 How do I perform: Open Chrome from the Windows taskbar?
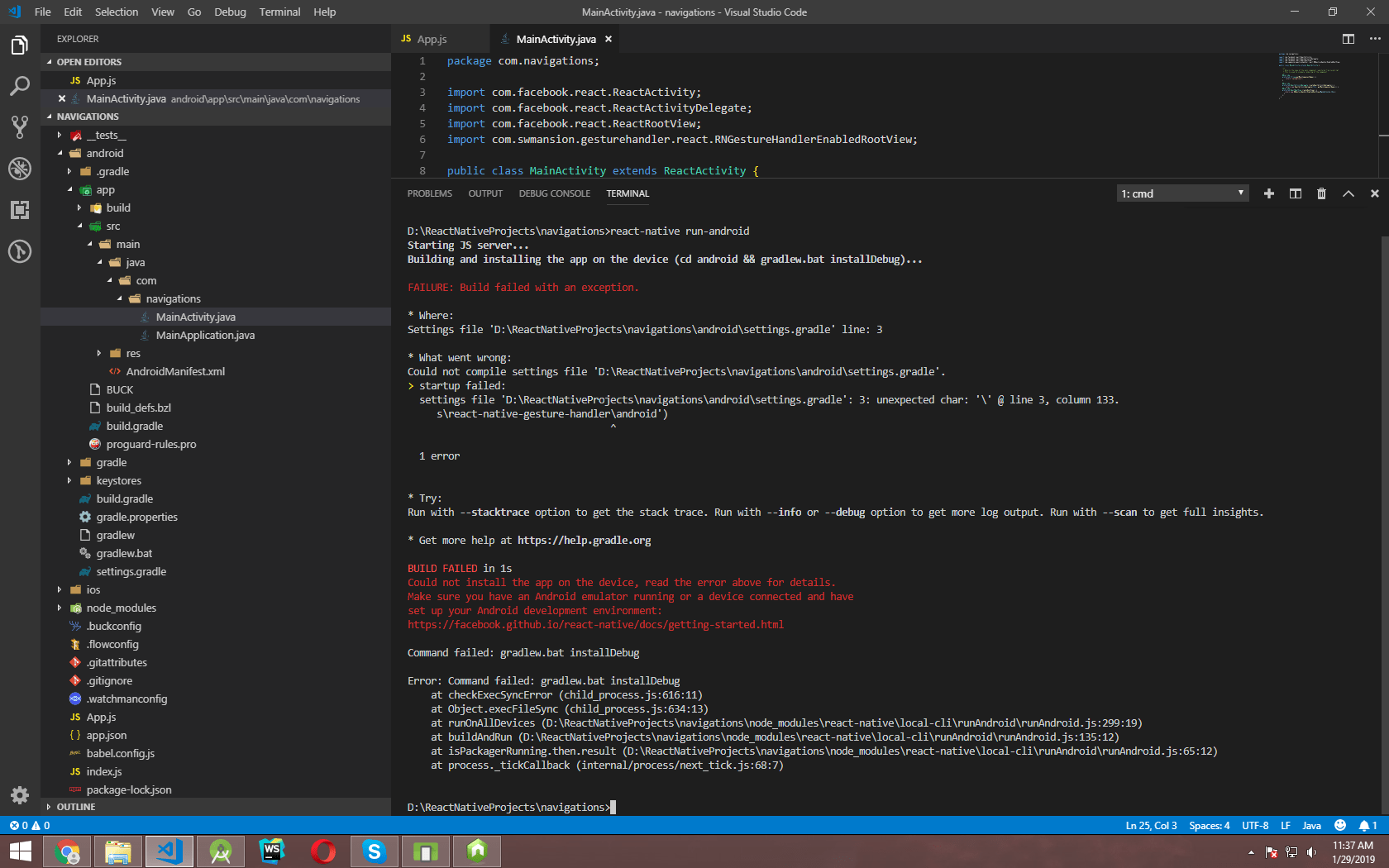[x=67, y=851]
